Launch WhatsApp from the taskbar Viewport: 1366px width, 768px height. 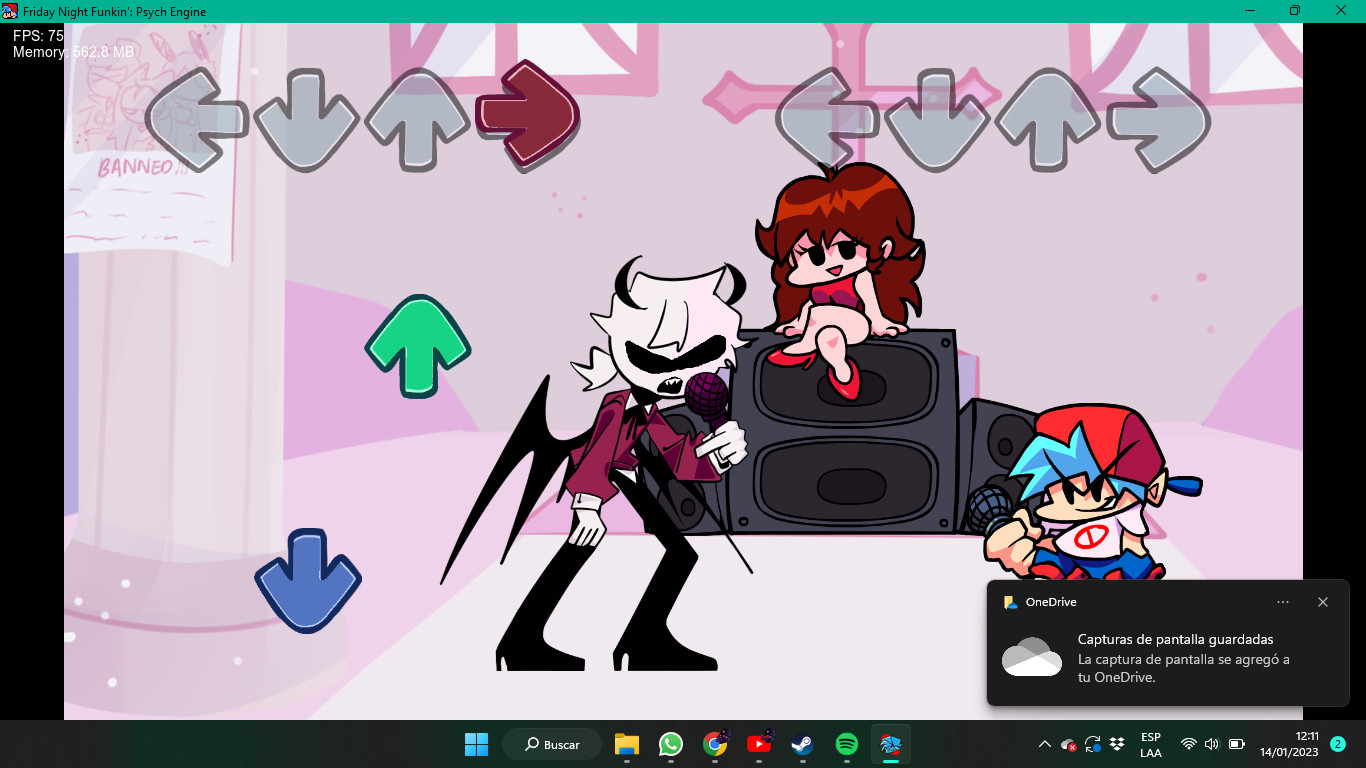tap(671, 744)
